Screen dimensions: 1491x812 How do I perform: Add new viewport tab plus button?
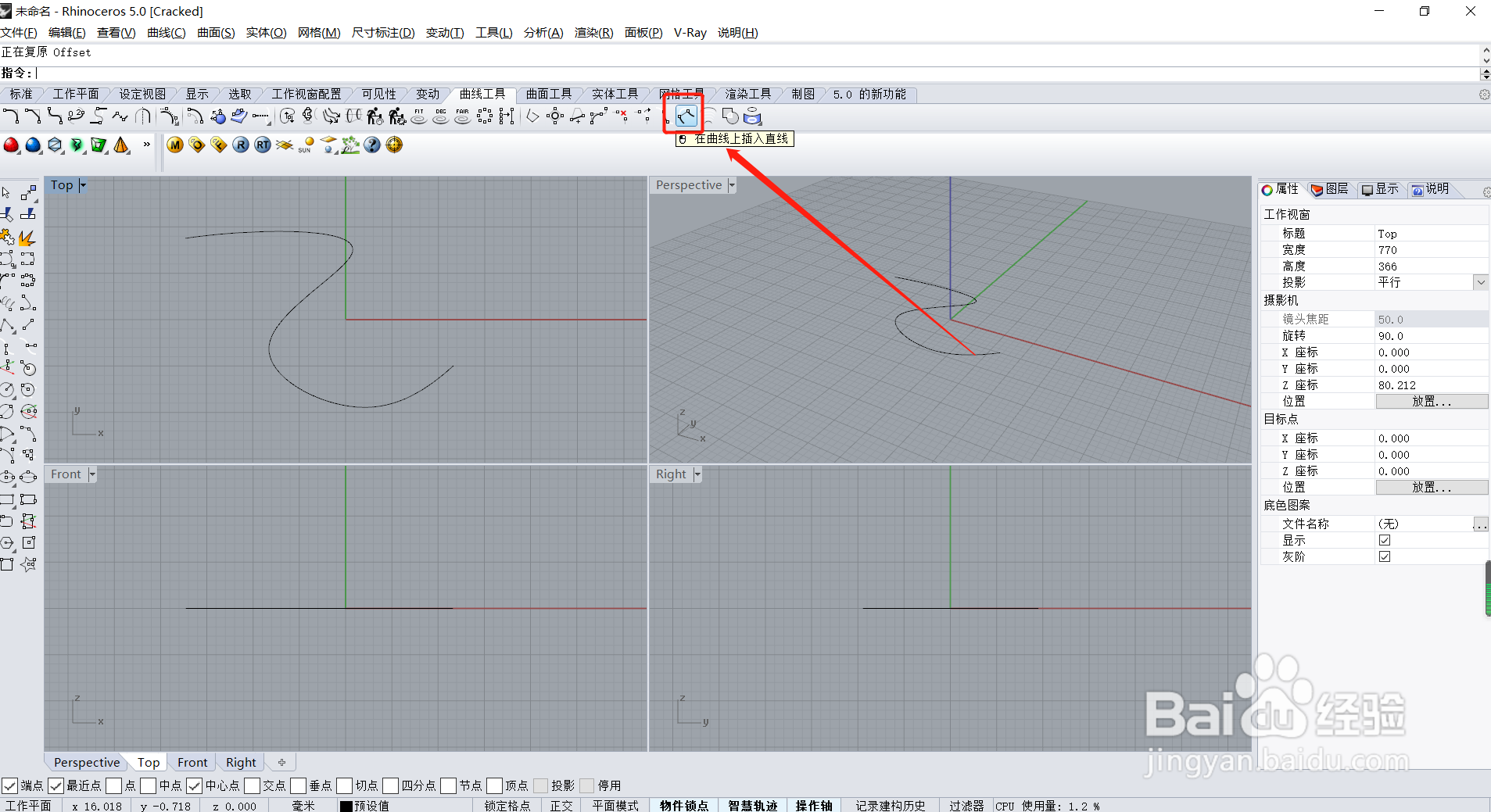coord(282,762)
